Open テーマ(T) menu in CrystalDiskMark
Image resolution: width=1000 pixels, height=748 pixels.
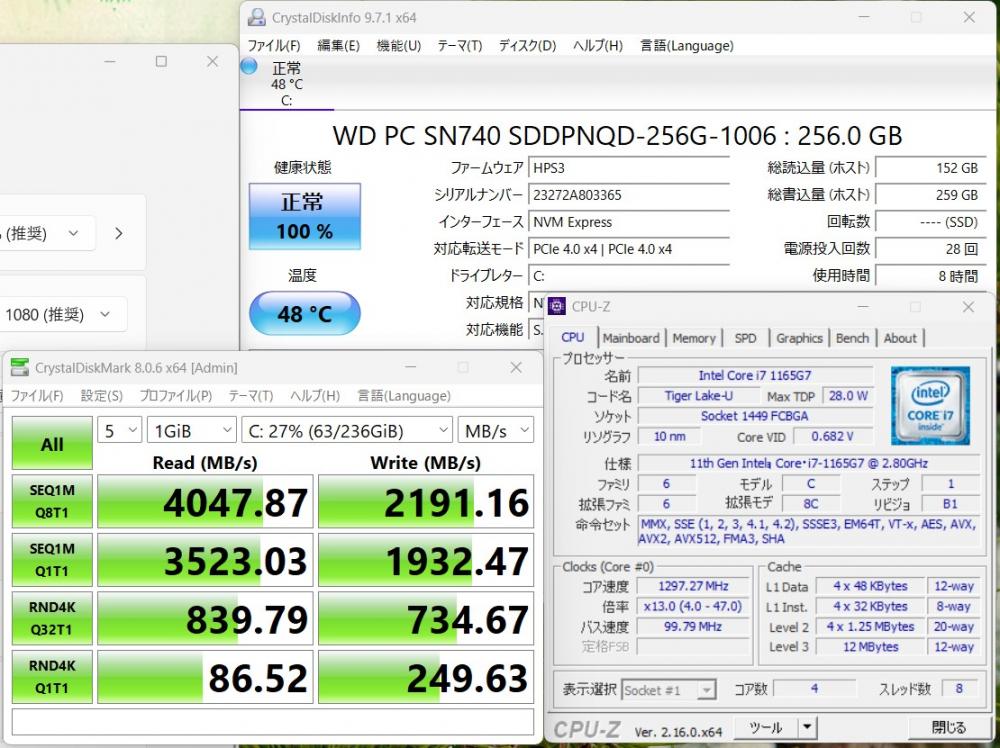(x=251, y=396)
